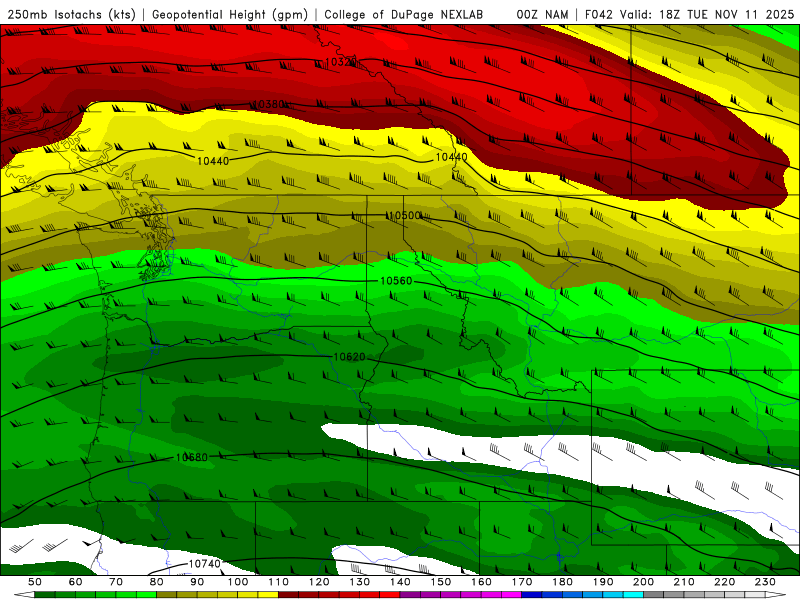800x600 pixels.
Task: Click the 10380 height contour label
Action: [x=269, y=104]
